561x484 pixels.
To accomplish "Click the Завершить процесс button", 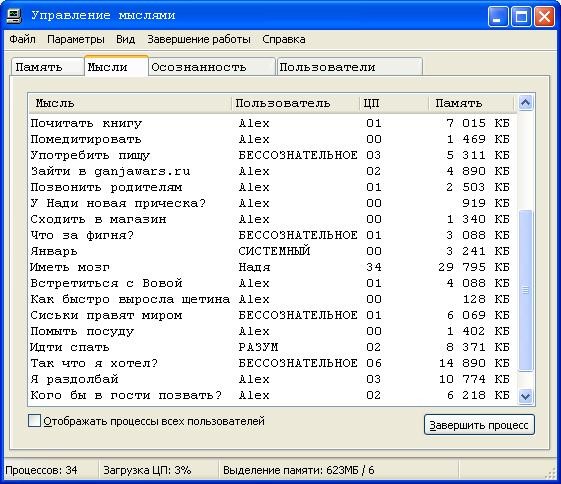I will coord(479,425).
